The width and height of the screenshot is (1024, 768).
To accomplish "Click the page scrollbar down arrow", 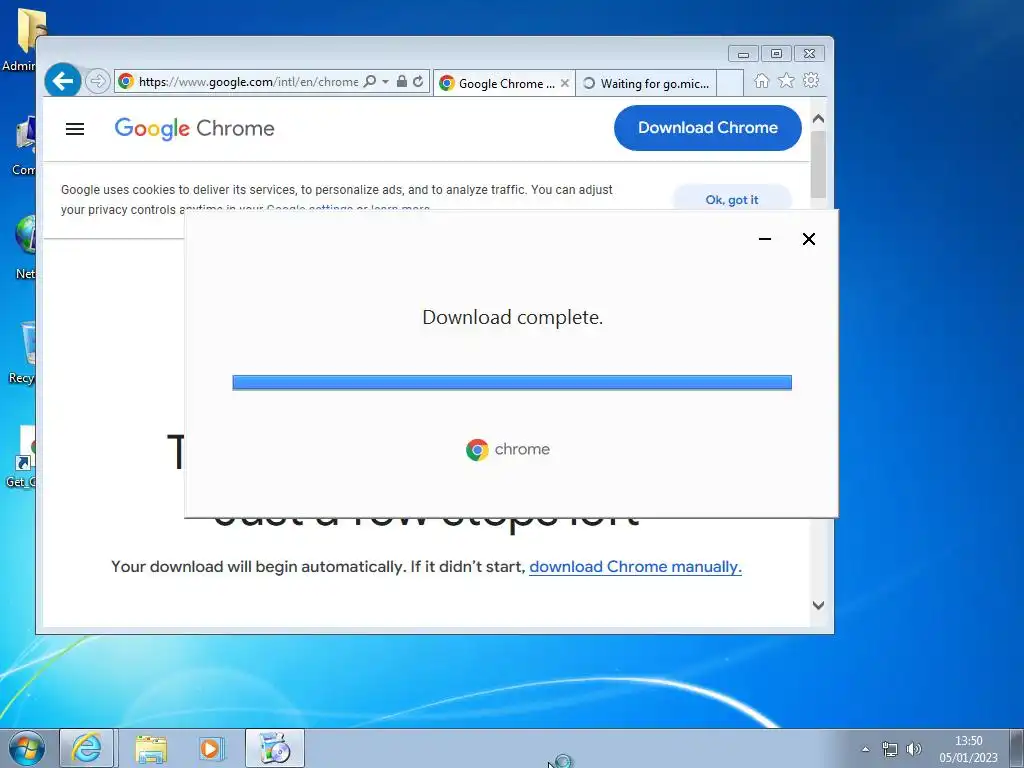I will tap(818, 605).
